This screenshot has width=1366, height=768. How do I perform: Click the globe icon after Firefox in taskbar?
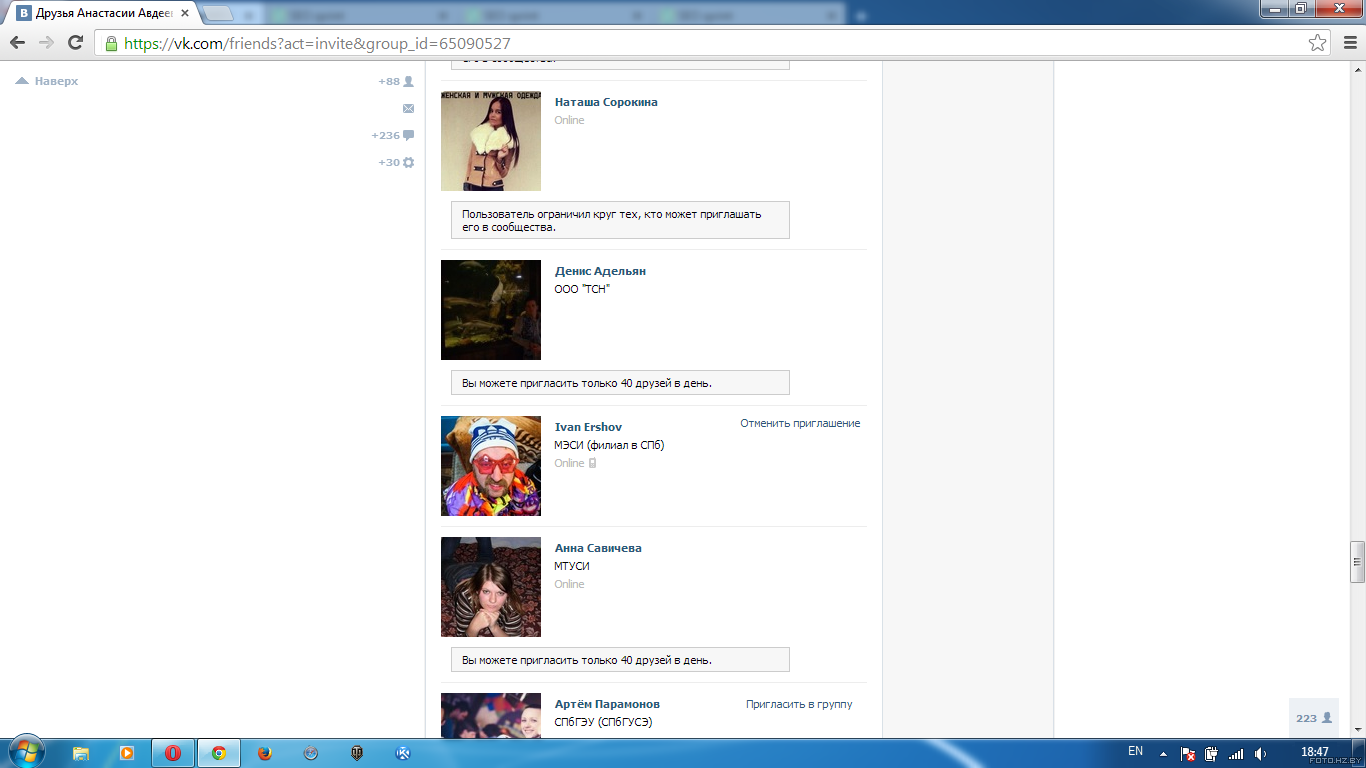click(x=311, y=753)
